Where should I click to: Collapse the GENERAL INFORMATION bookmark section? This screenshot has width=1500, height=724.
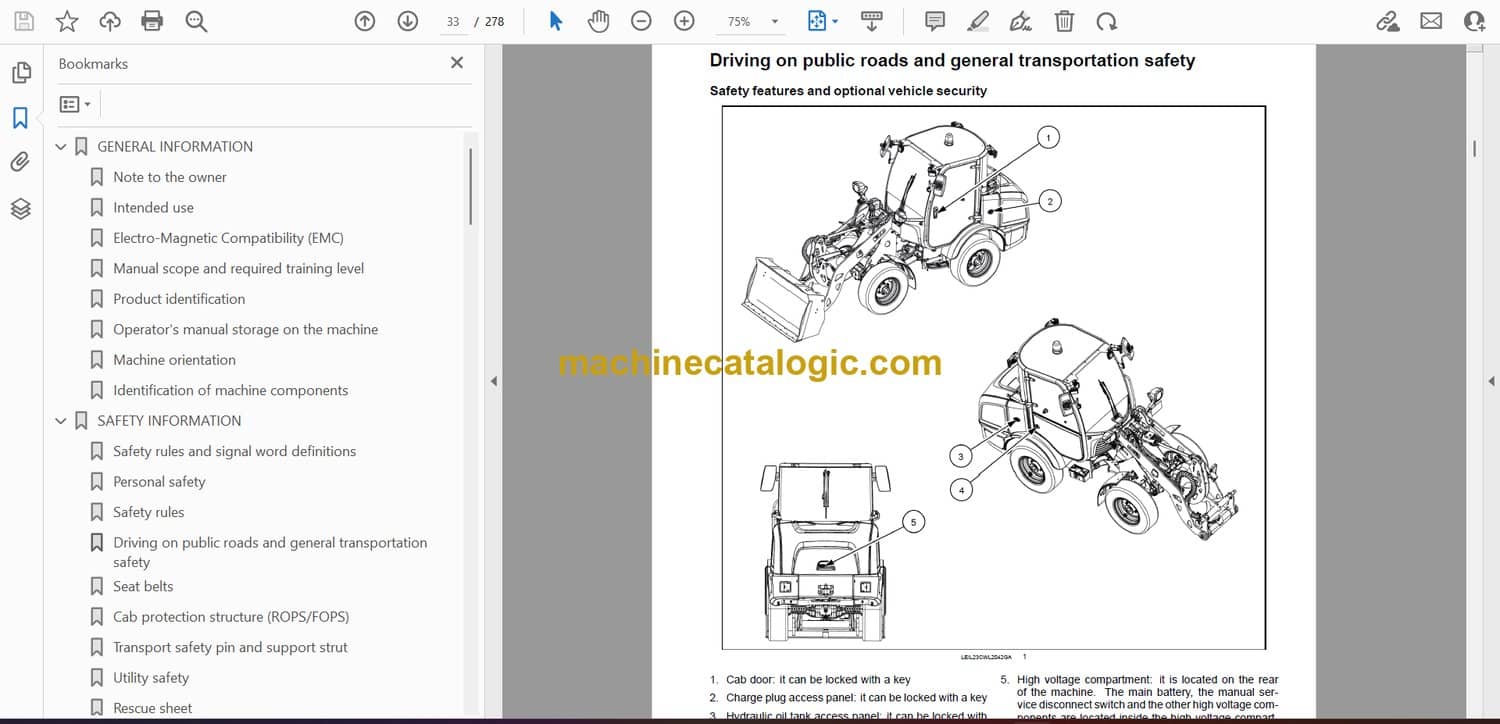pos(61,147)
